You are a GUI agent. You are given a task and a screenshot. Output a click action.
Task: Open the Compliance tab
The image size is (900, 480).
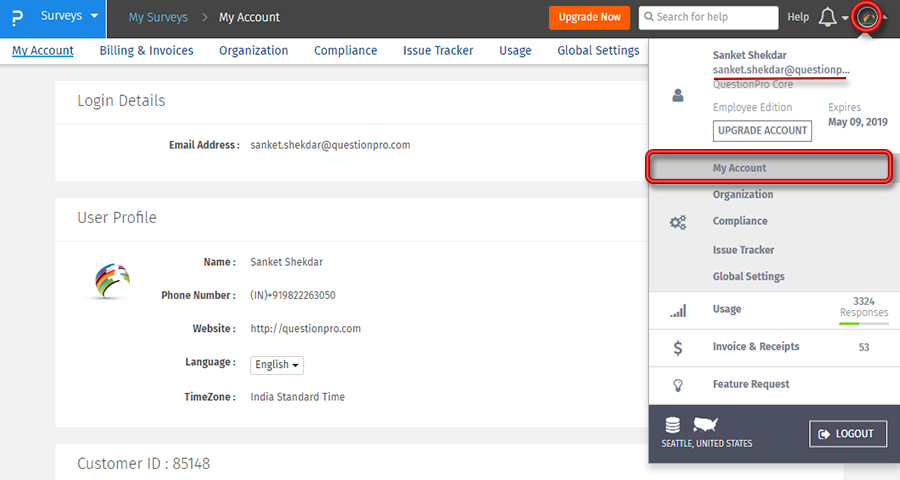point(346,51)
